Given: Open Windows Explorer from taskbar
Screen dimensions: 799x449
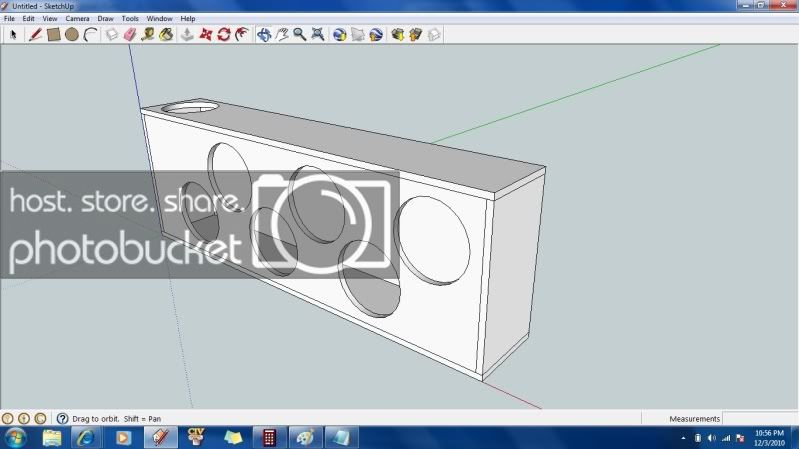Looking at the screenshot, I should (x=51, y=437).
